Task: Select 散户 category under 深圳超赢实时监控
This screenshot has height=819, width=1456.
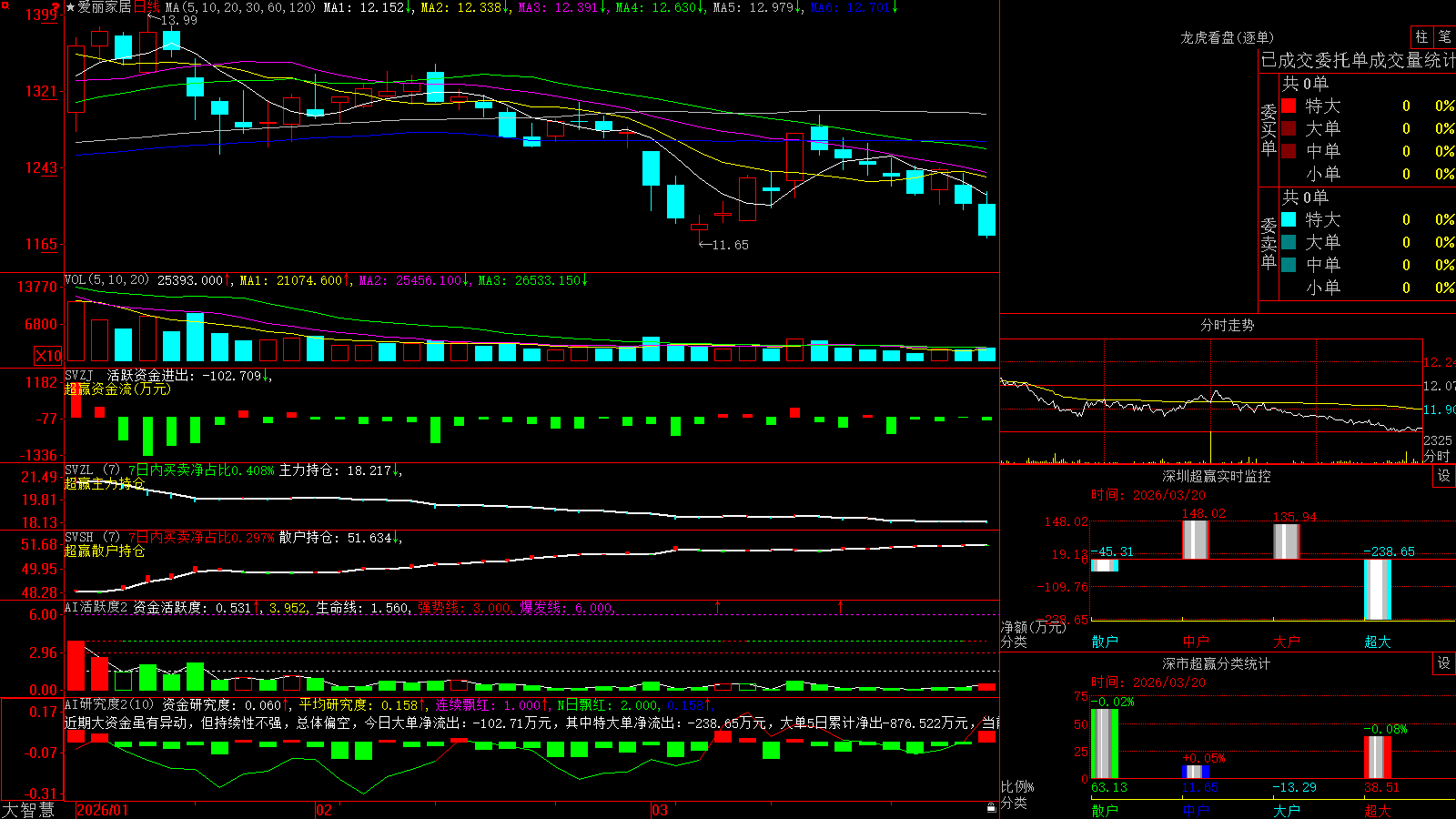Action: tap(1105, 642)
